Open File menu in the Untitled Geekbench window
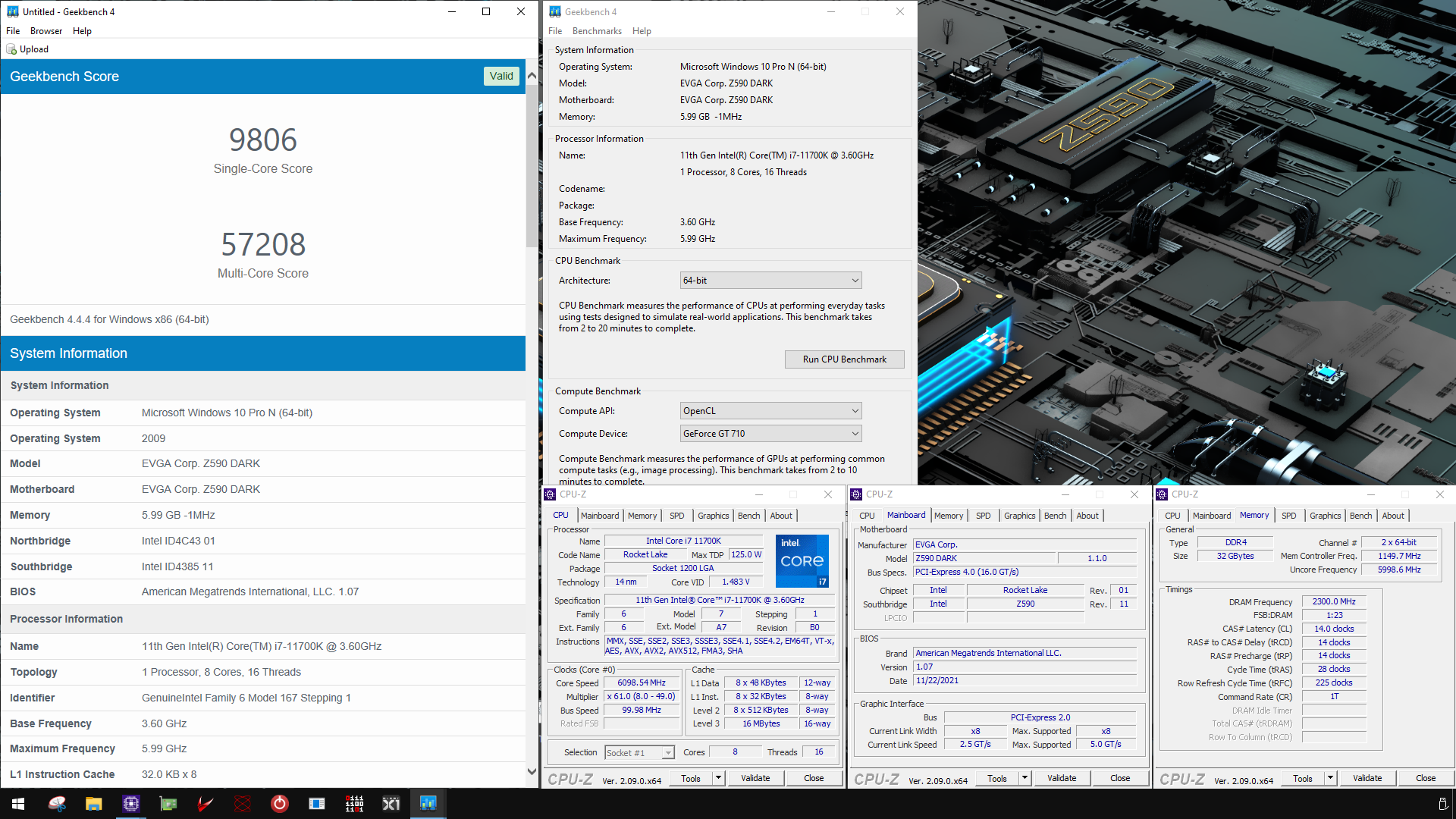The height and width of the screenshot is (819, 1456). coord(13,31)
